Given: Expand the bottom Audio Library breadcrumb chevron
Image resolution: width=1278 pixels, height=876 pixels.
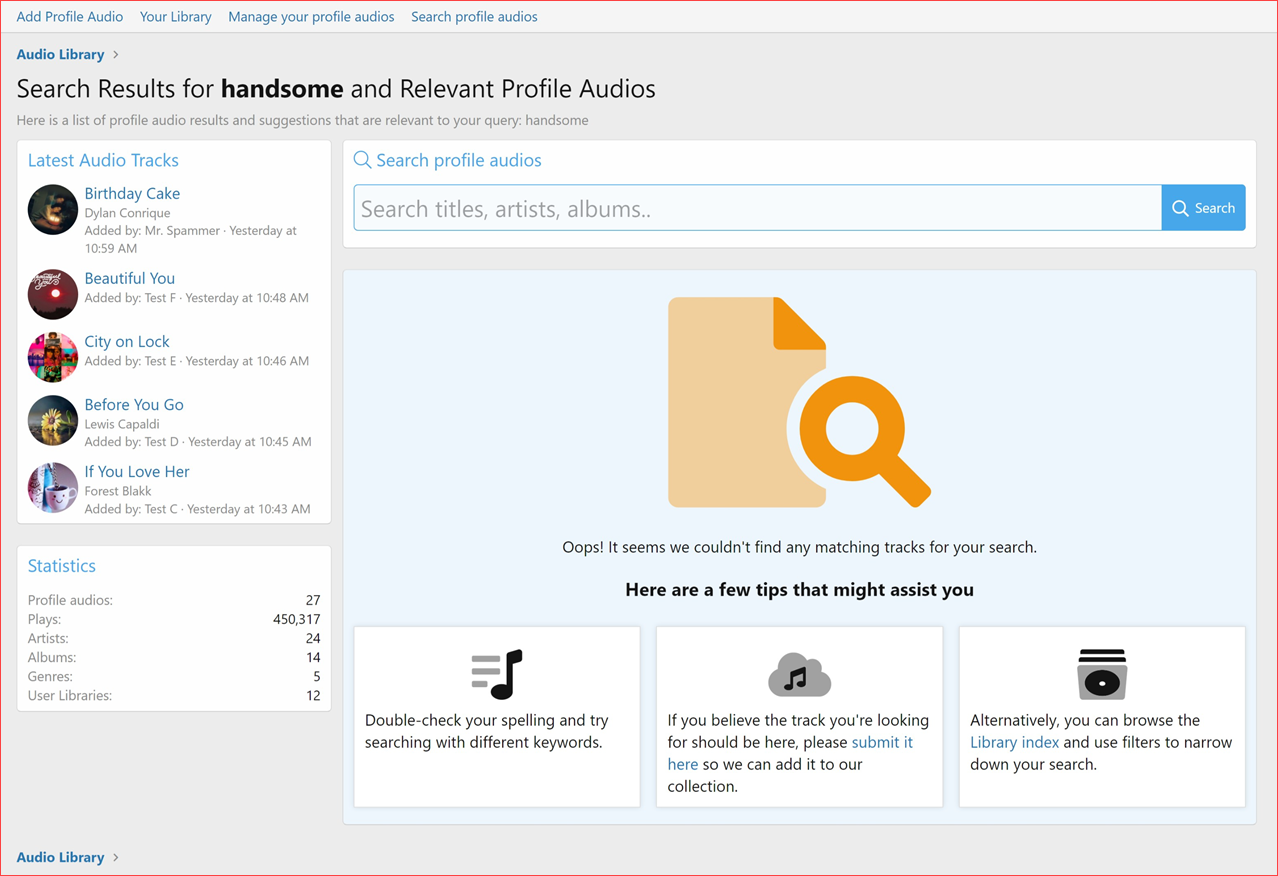Looking at the screenshot, I should [117, 857].
